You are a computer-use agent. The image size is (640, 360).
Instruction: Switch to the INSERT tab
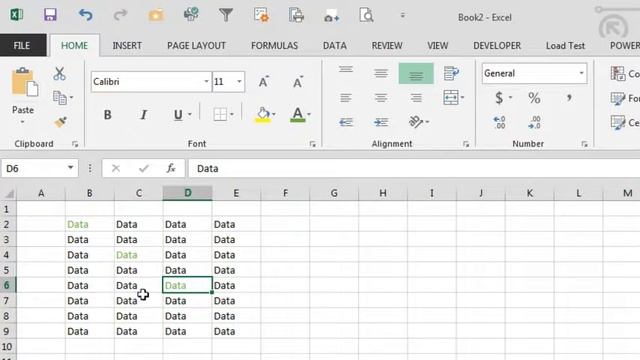(x=127, y=46)
